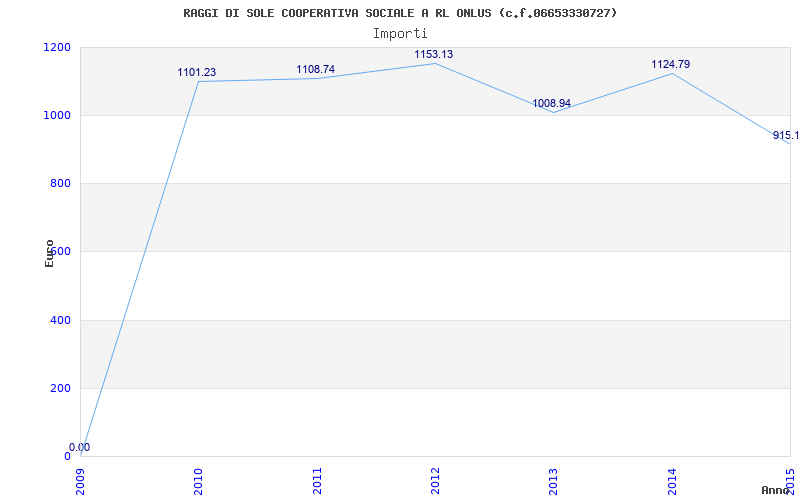Click the Anno axis title
This screenshot has width=800, height=500.
pyautogui.click(x=776, y=490)
